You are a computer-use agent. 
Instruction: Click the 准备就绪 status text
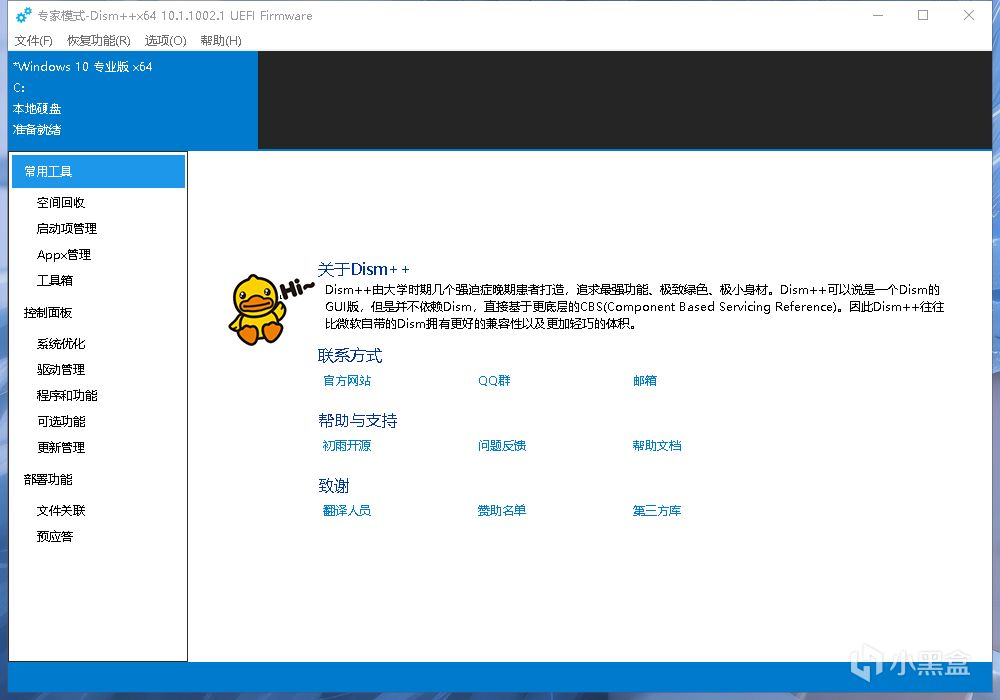click(x=37, y=130)
